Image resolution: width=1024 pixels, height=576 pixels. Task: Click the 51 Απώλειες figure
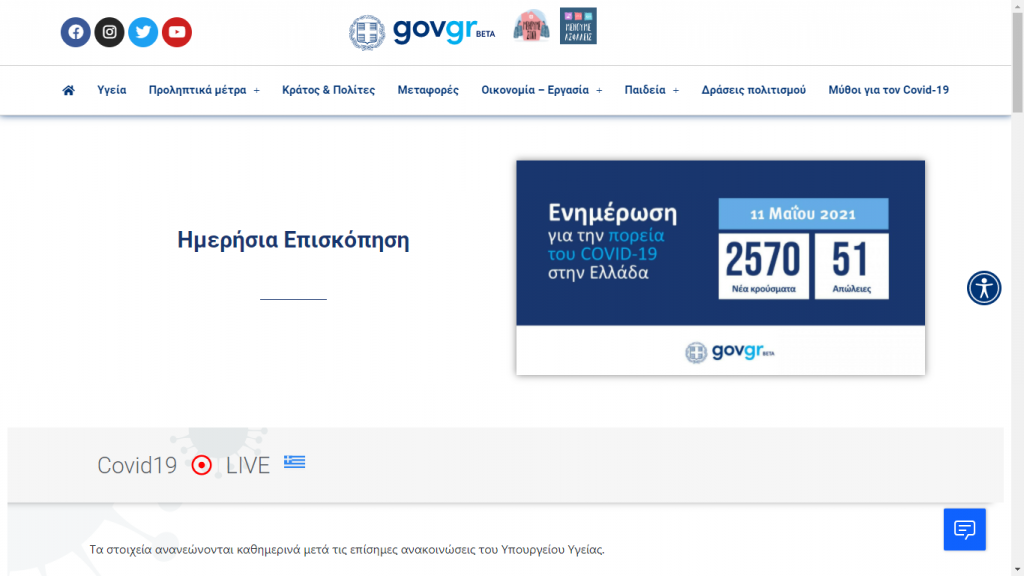pyautogui.click(x=852, y=266)
